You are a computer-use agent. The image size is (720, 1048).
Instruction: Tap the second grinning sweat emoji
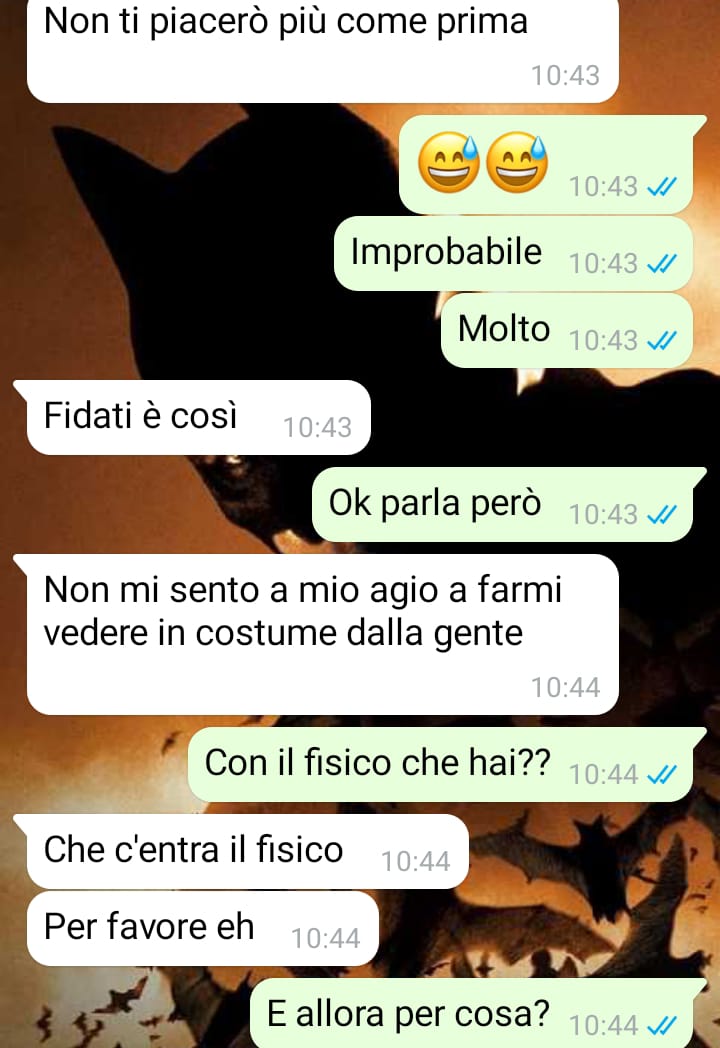pos(517,162)
